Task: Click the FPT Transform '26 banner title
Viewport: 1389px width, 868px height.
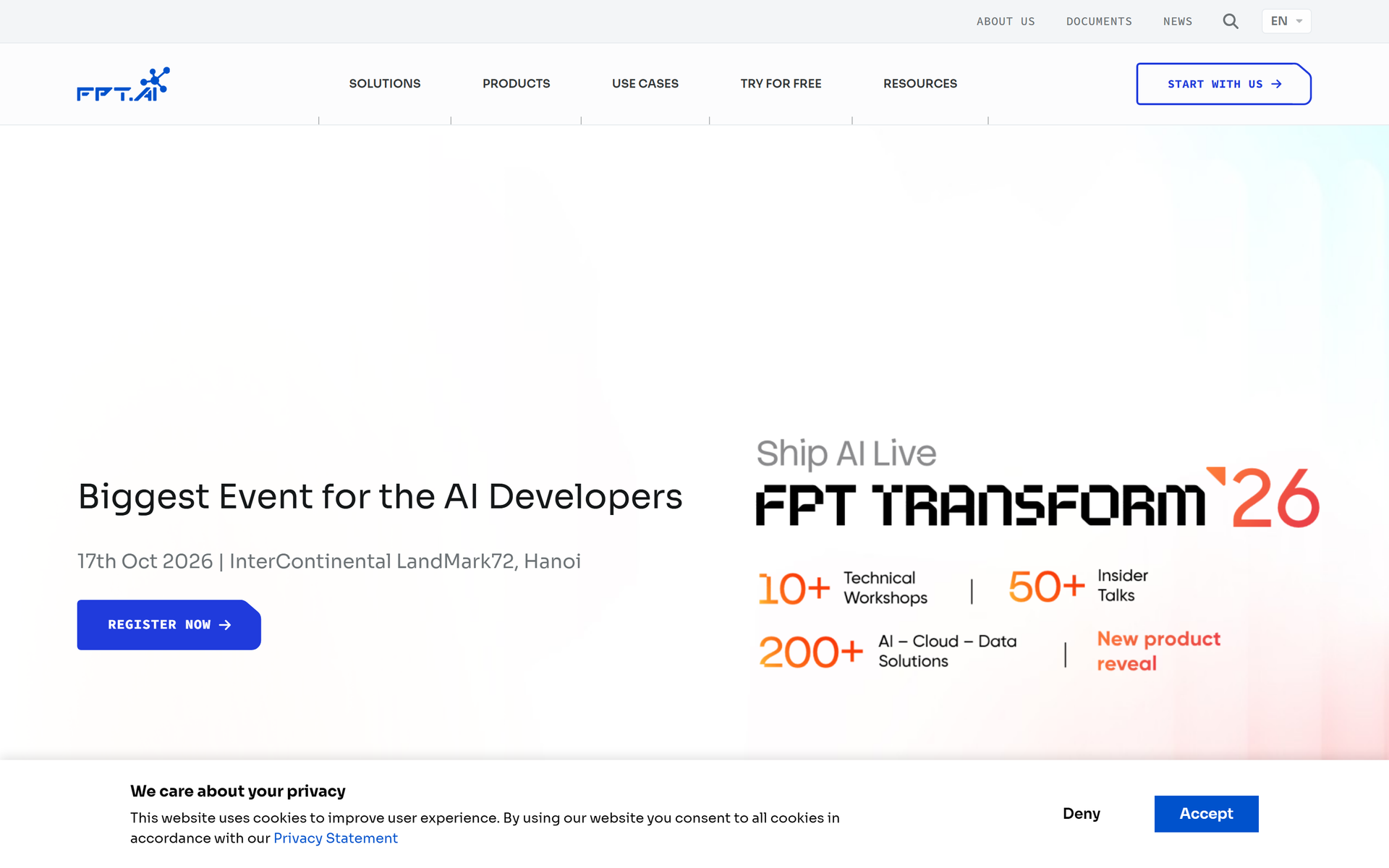Action: coord(1037,499)
